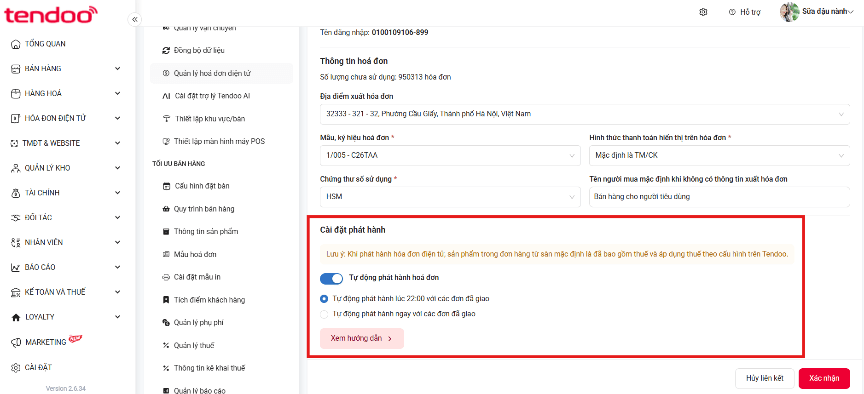Click the Hỗ trợ support icon

(732, 12)
